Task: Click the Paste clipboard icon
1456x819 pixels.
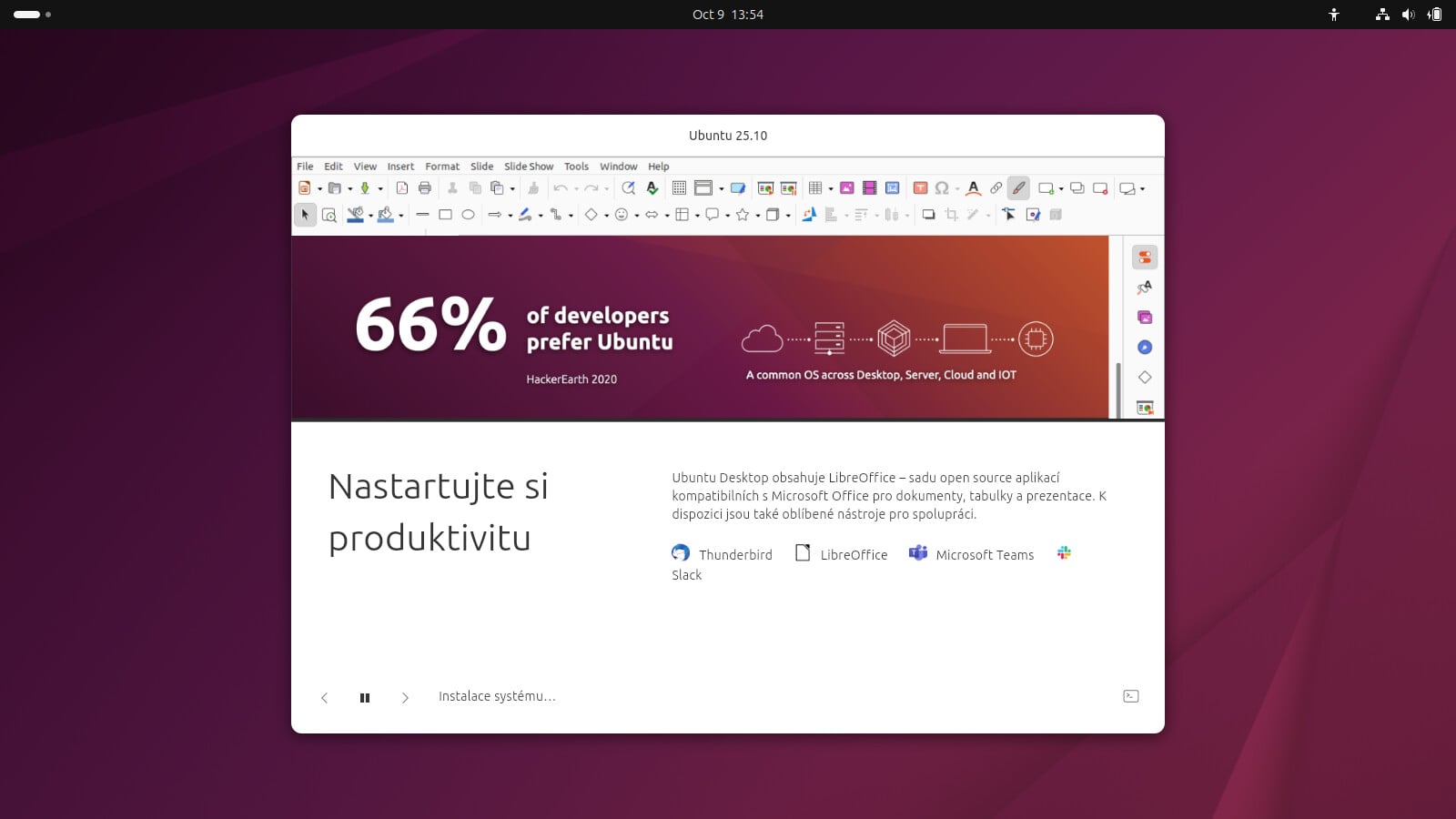Action: click(x=497, y=188)
